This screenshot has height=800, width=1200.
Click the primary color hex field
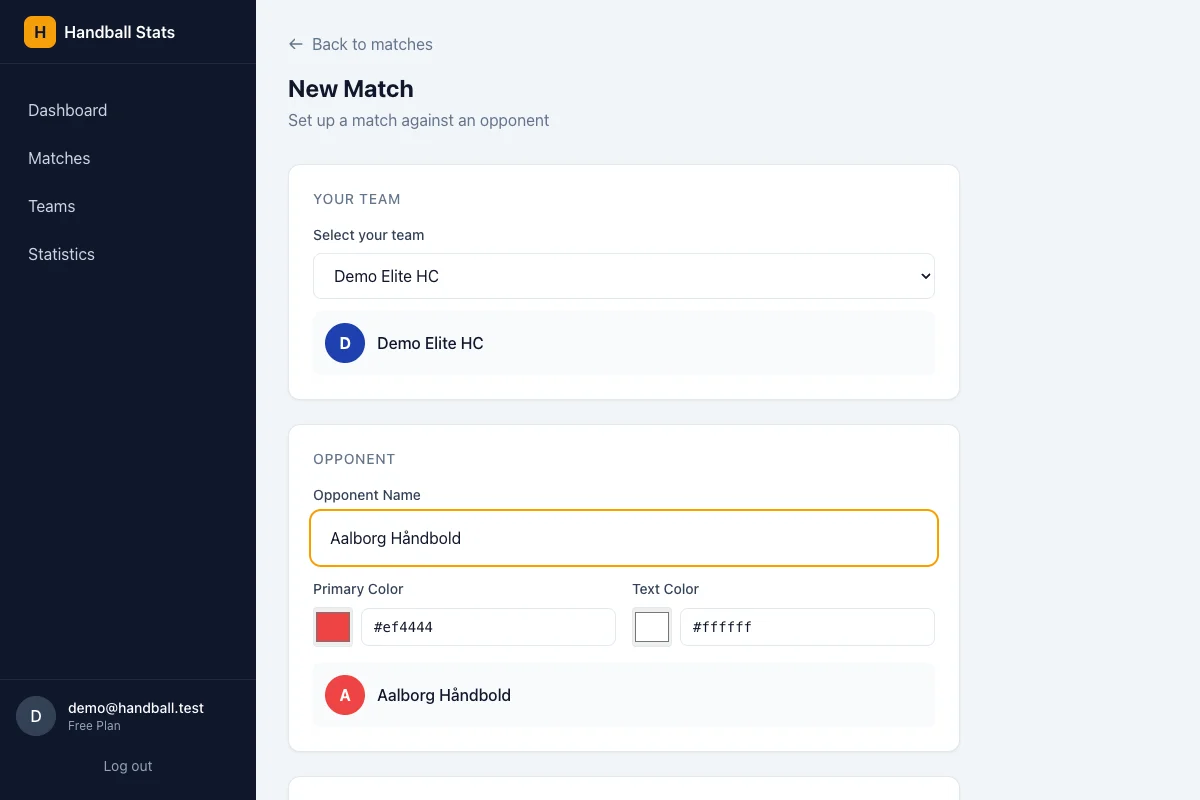click(x=488, y=627)
